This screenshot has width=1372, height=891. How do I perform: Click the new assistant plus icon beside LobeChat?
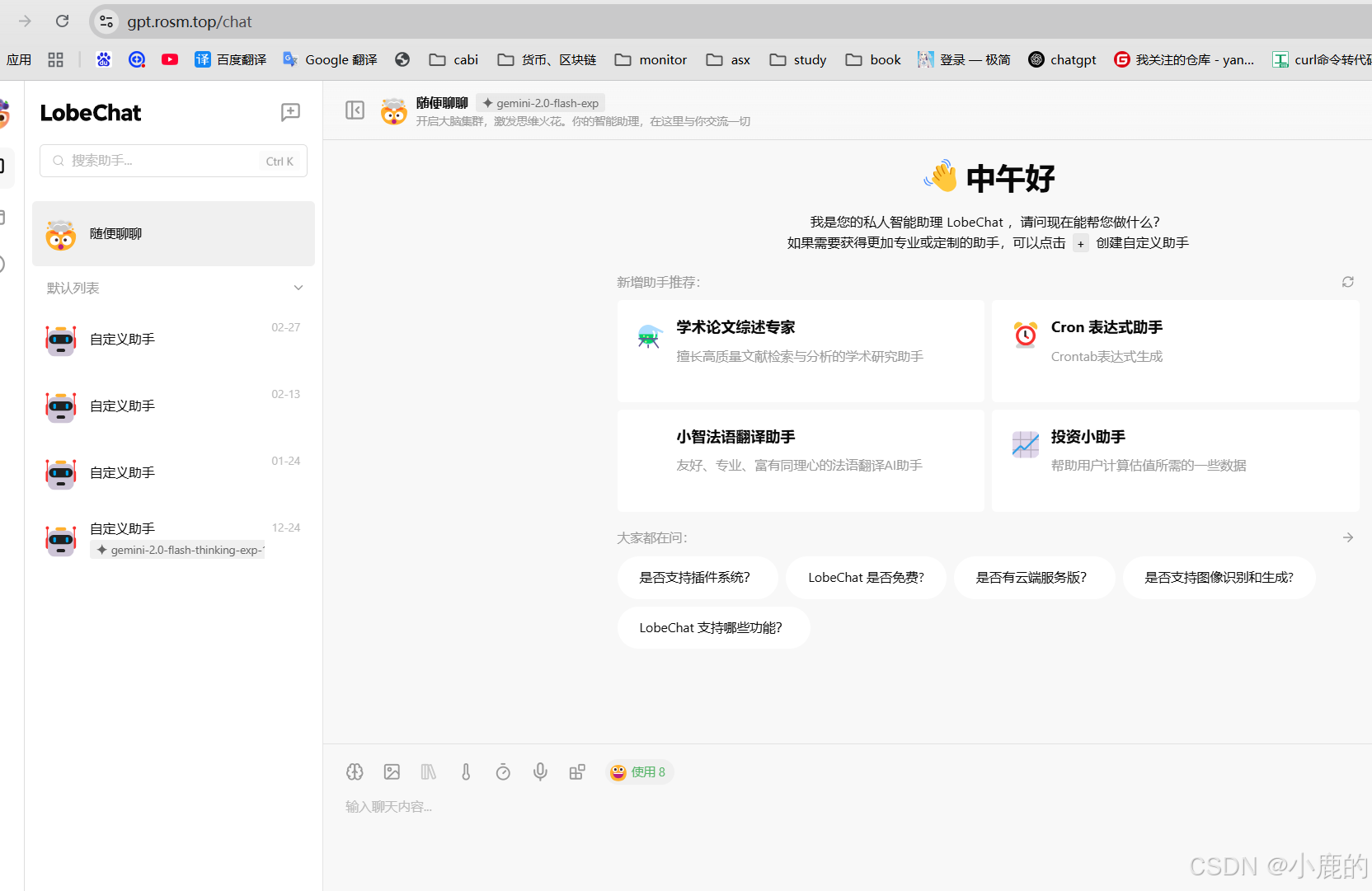[290, 112]
